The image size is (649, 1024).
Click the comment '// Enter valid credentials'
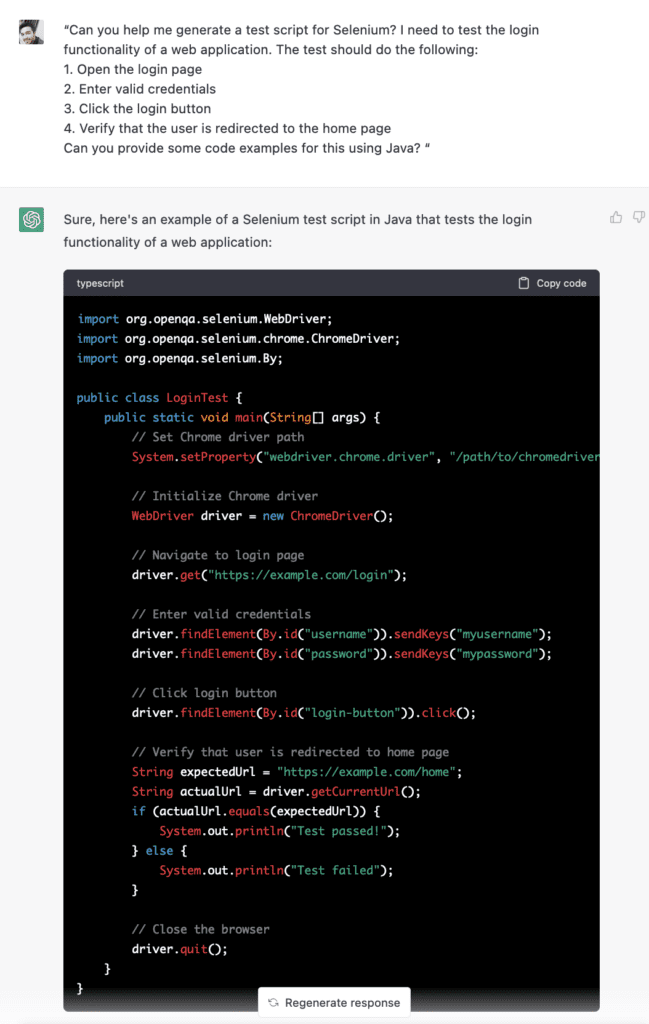221,614
